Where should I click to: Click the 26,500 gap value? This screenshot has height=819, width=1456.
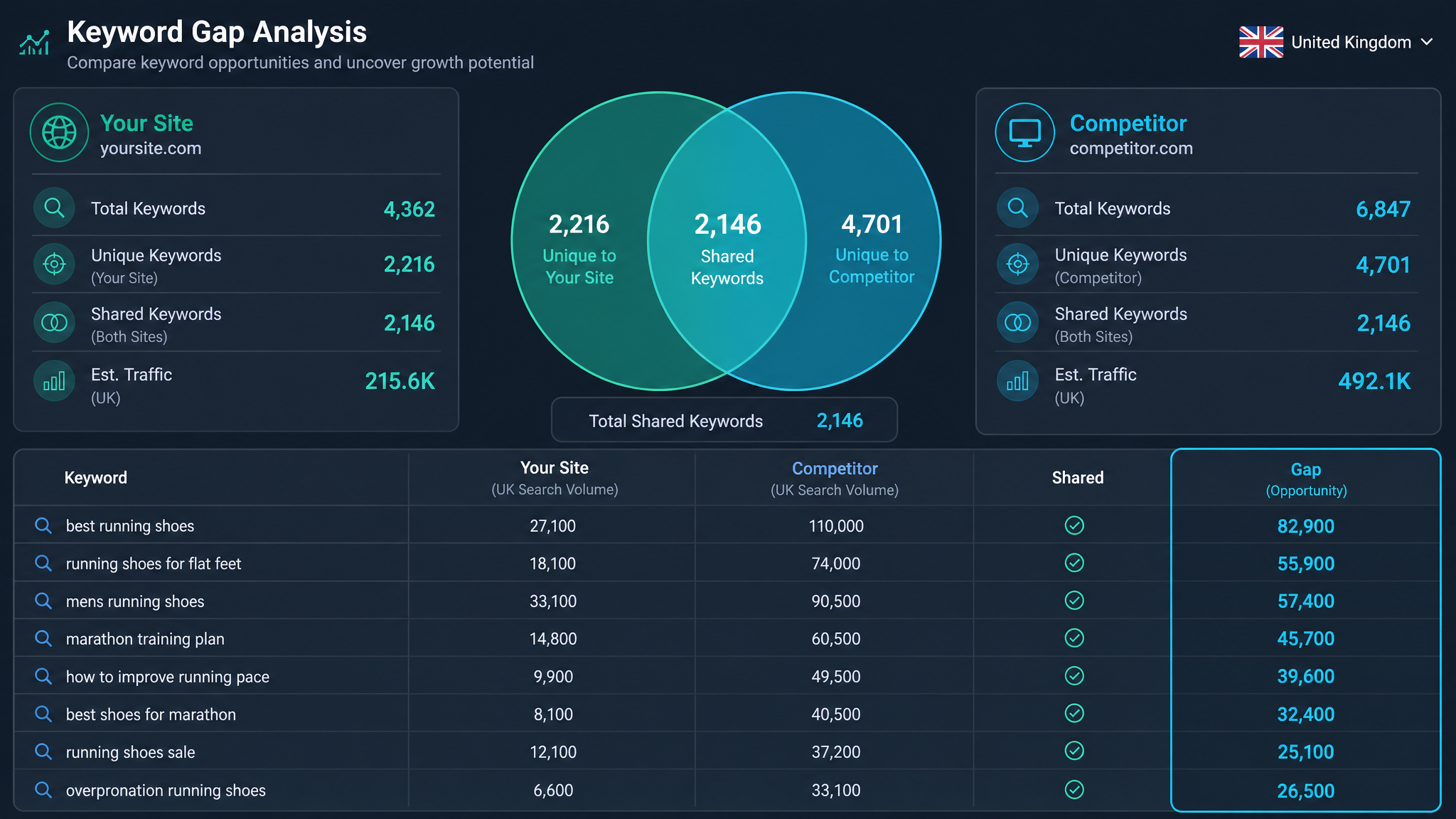1306,791
